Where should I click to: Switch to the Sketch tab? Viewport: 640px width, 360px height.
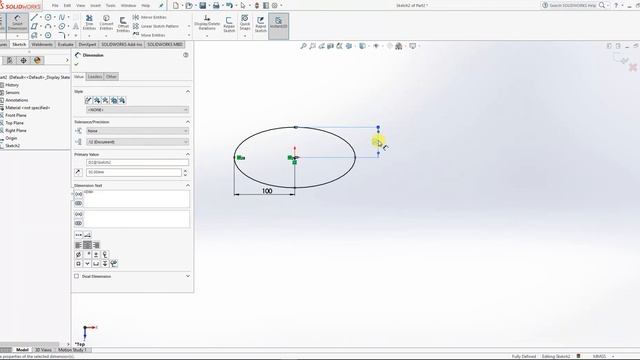tap(19, 44)
